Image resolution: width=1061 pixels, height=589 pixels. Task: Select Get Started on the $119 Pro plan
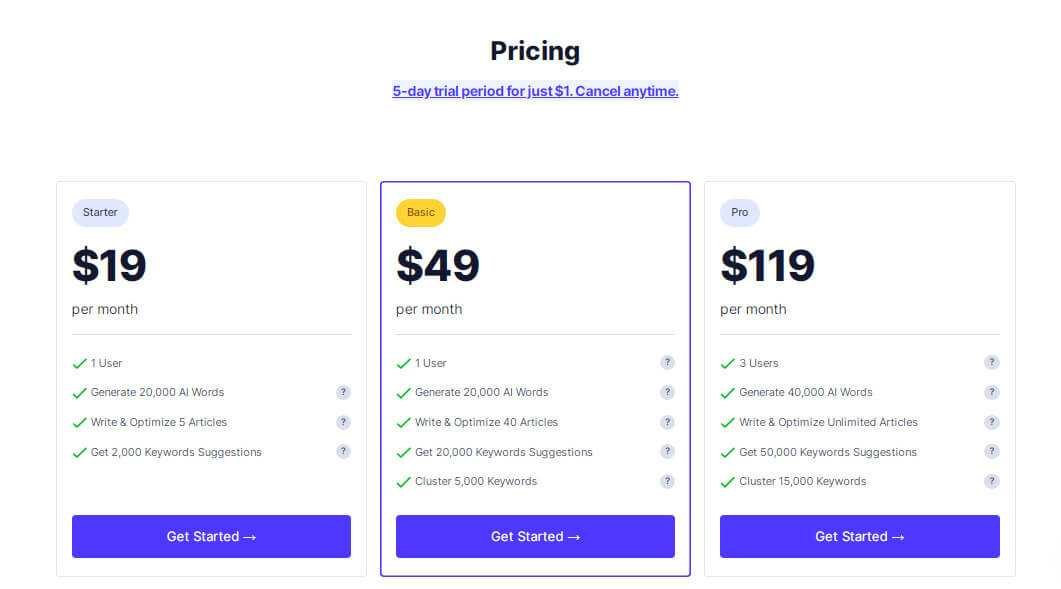(x=859, y=536)
